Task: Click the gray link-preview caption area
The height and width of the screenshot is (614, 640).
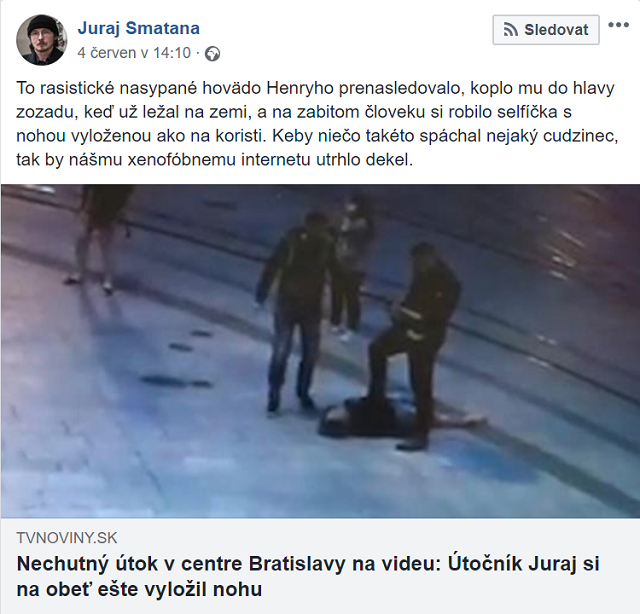Action: 320,566
